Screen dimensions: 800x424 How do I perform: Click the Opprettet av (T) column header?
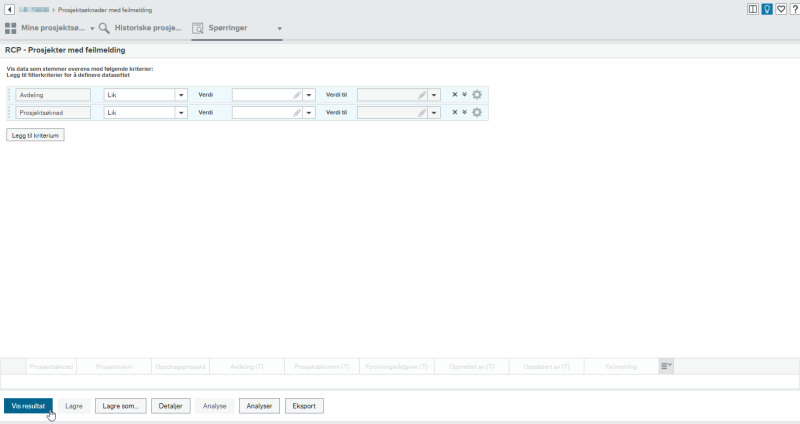[x=471, y=366]
